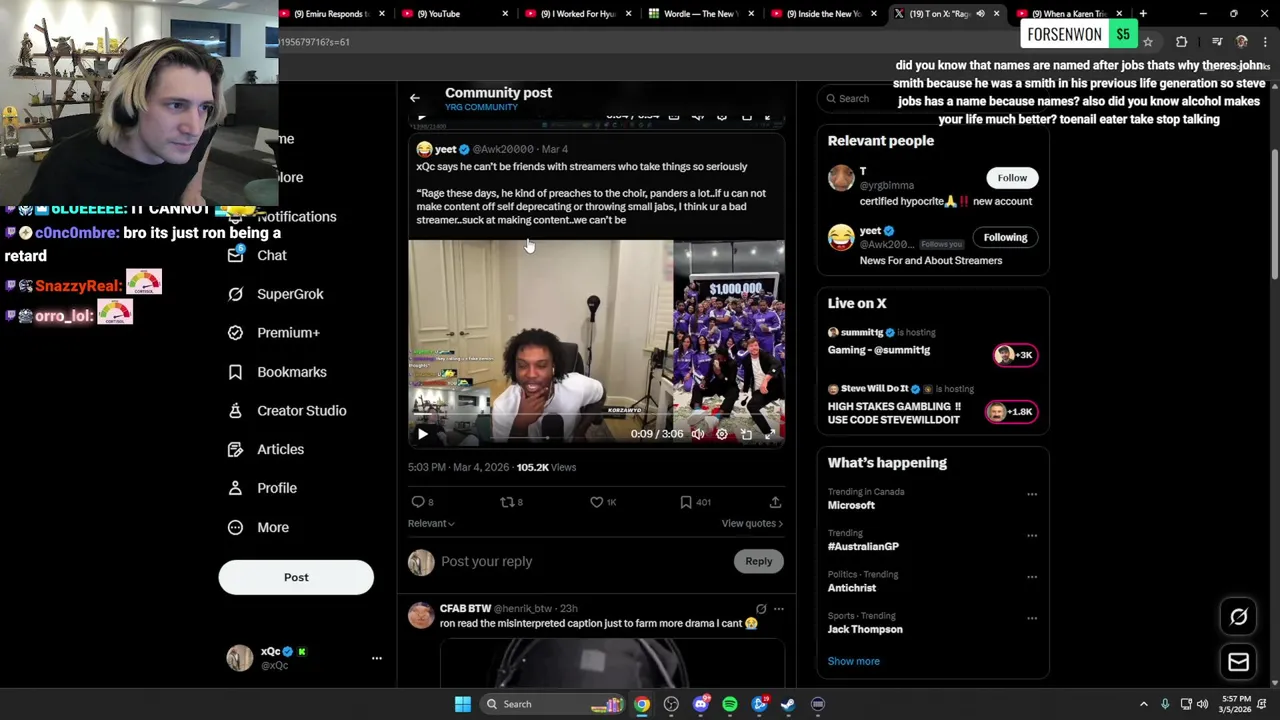Switch to the YouTube browser tab
This screenshot has width=1280, height=720.
455,14
